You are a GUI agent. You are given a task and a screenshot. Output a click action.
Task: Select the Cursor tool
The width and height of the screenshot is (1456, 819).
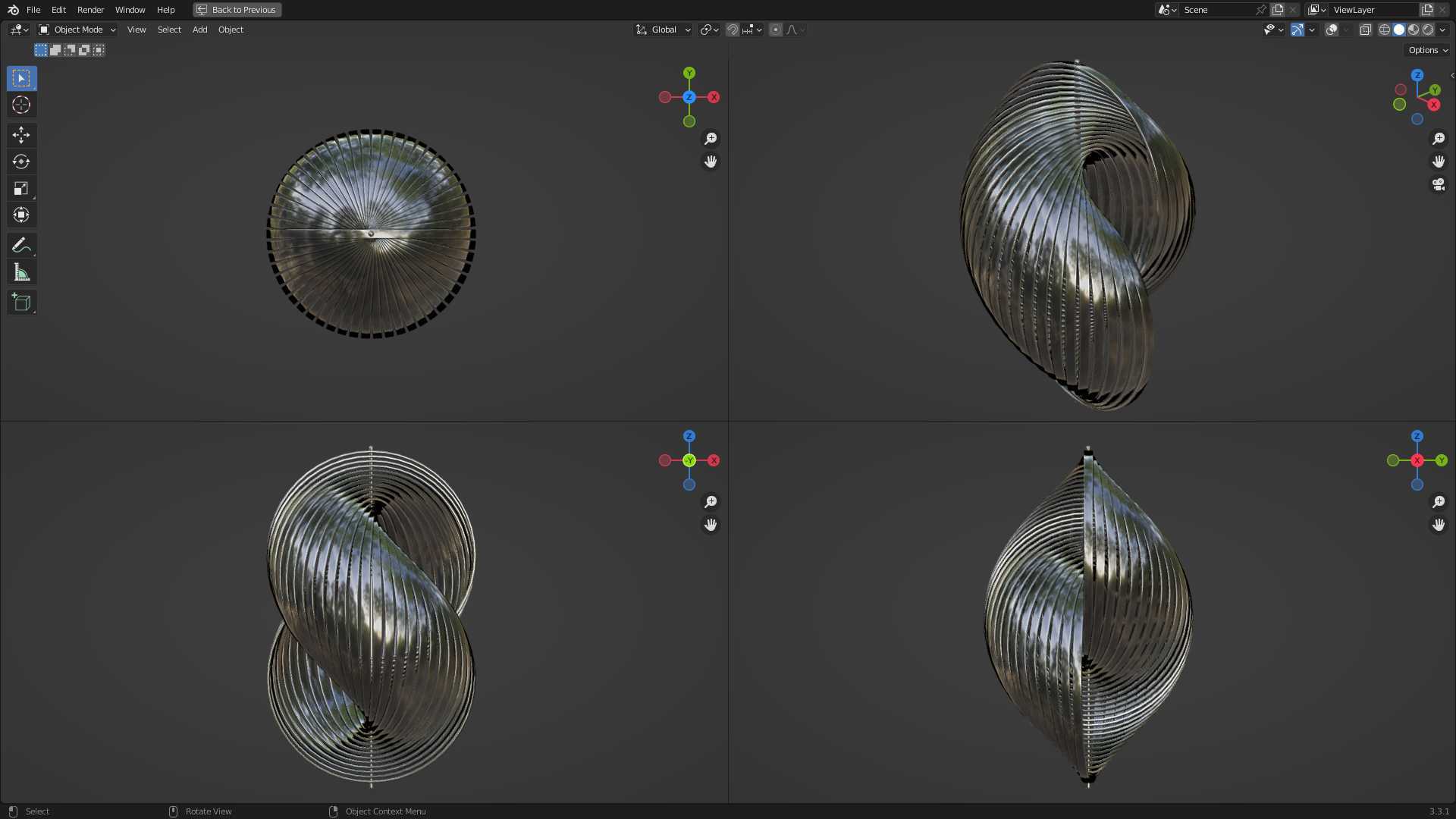point(21,105)
